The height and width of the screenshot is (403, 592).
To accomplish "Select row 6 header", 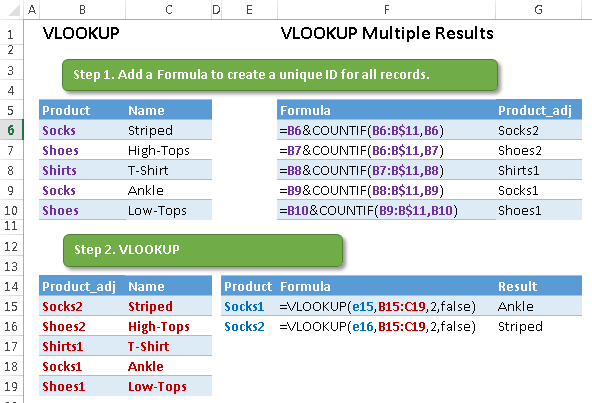I will pyautogui.click(x=11, y=130).
